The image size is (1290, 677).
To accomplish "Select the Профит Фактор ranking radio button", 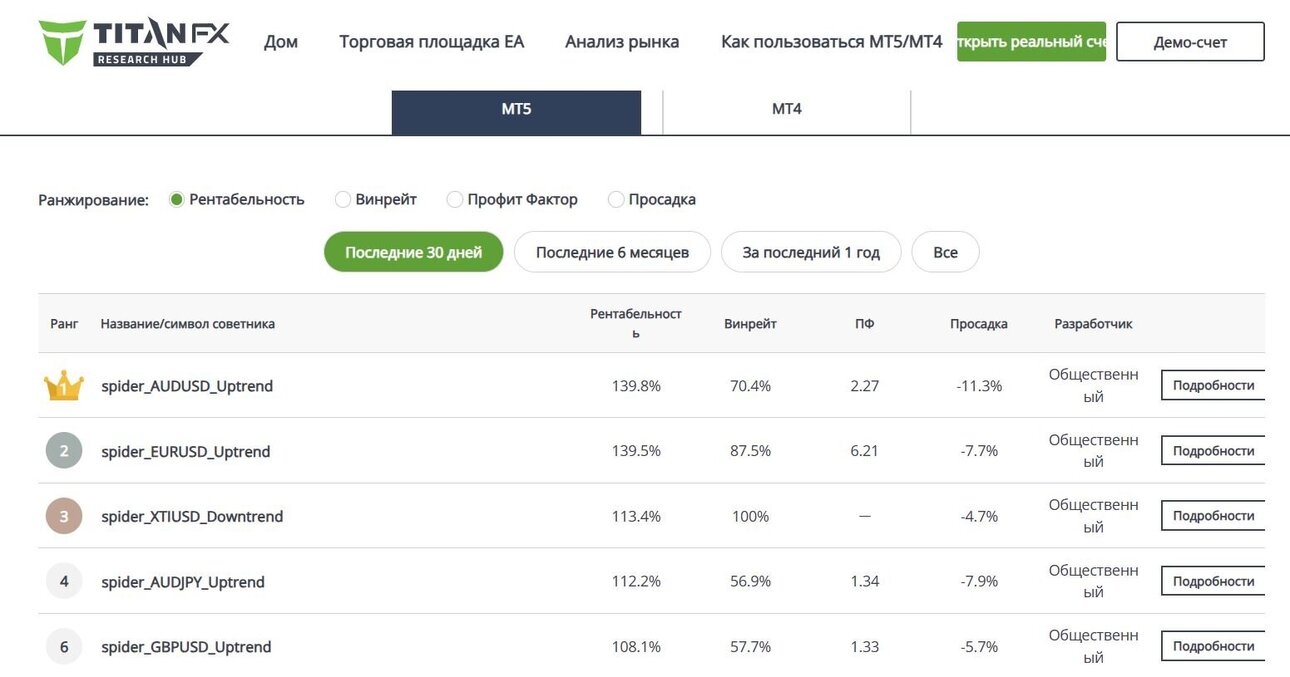I will [x=455, y=199].
